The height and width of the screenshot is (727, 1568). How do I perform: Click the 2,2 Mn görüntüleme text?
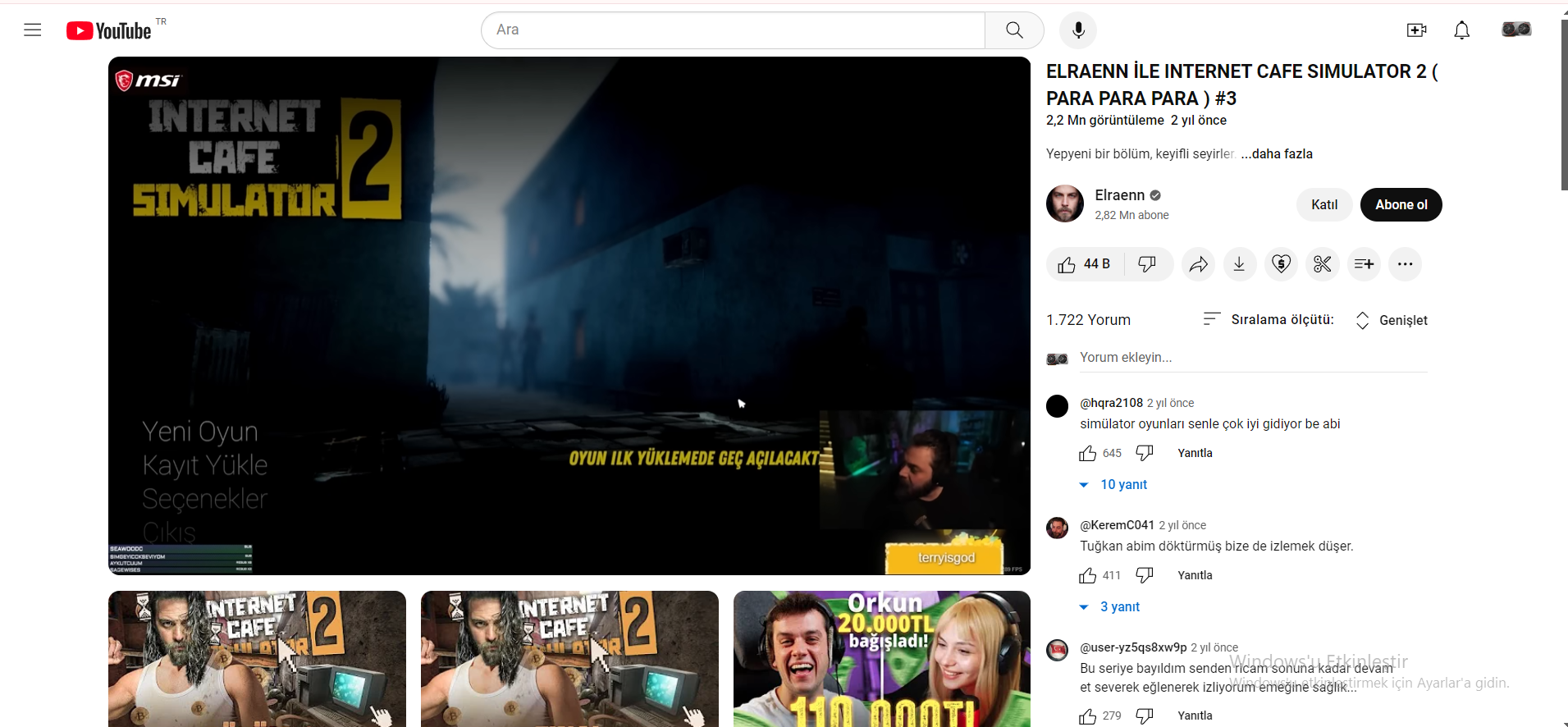pyautogui.click(x=1104, y=121)
